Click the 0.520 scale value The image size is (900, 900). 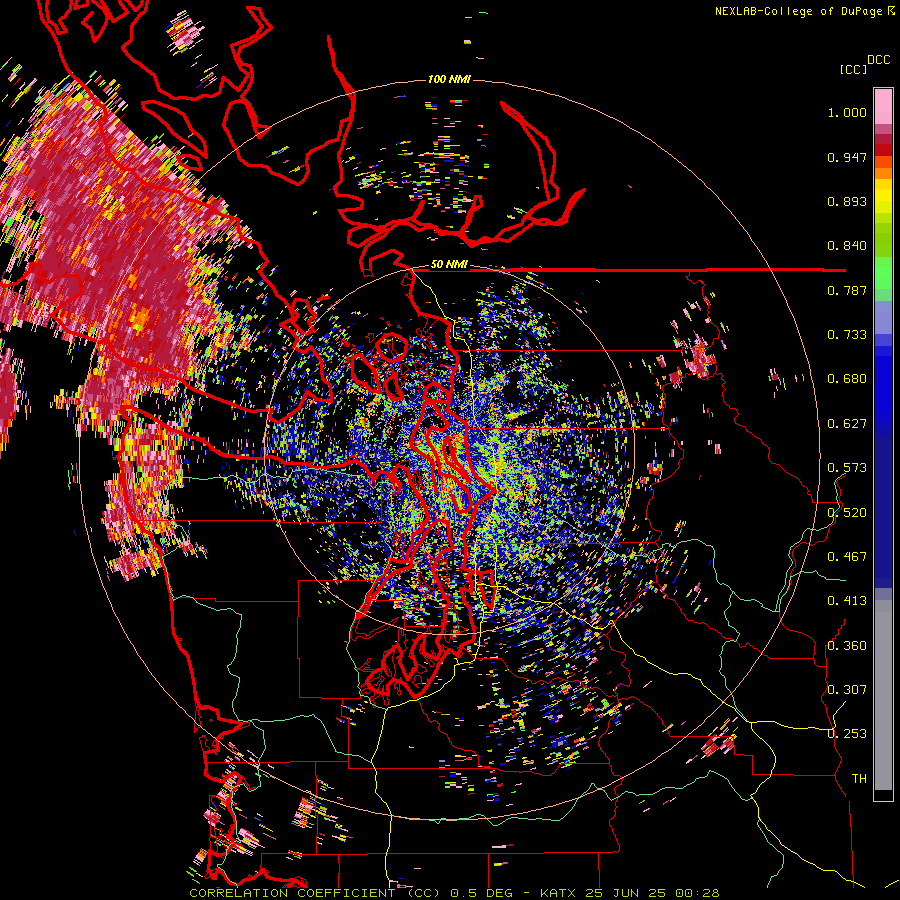847,513
